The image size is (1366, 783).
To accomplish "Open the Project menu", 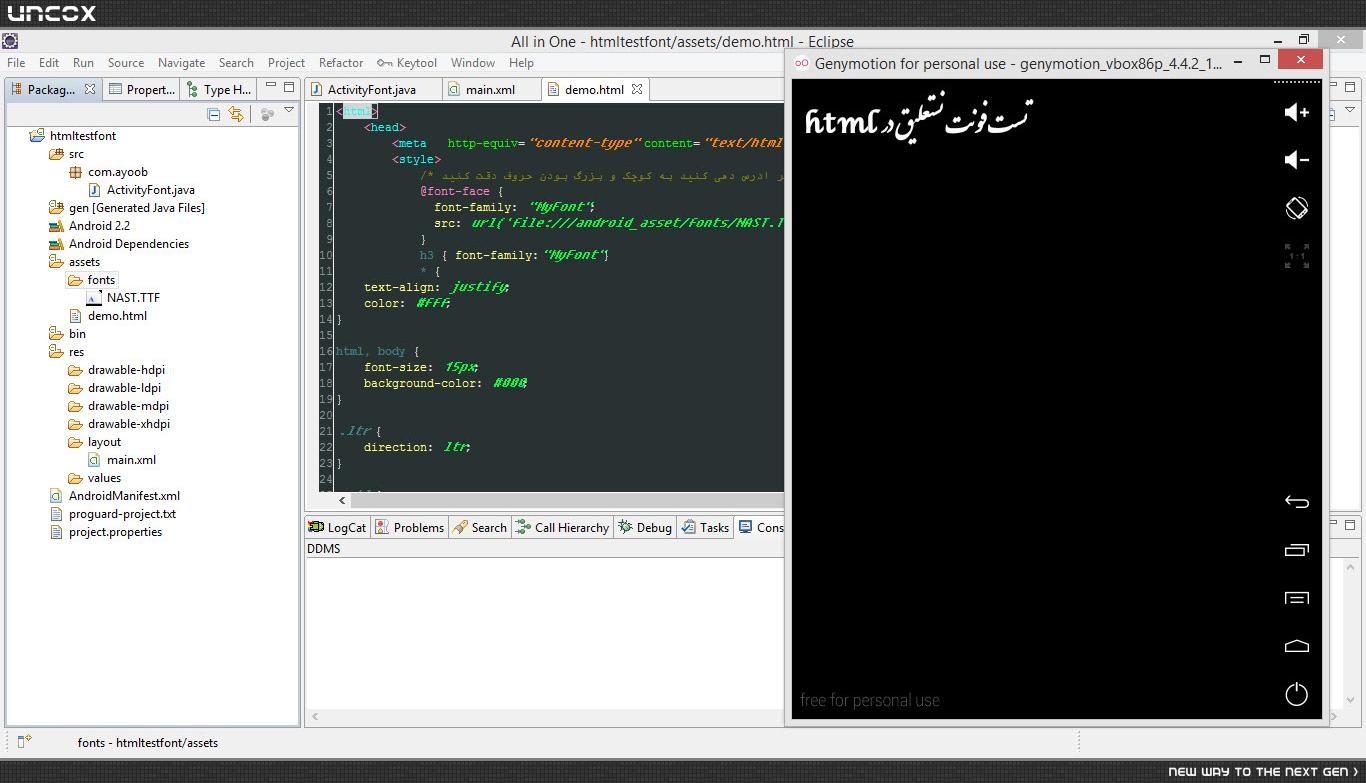I will click(x=286, y=62).
